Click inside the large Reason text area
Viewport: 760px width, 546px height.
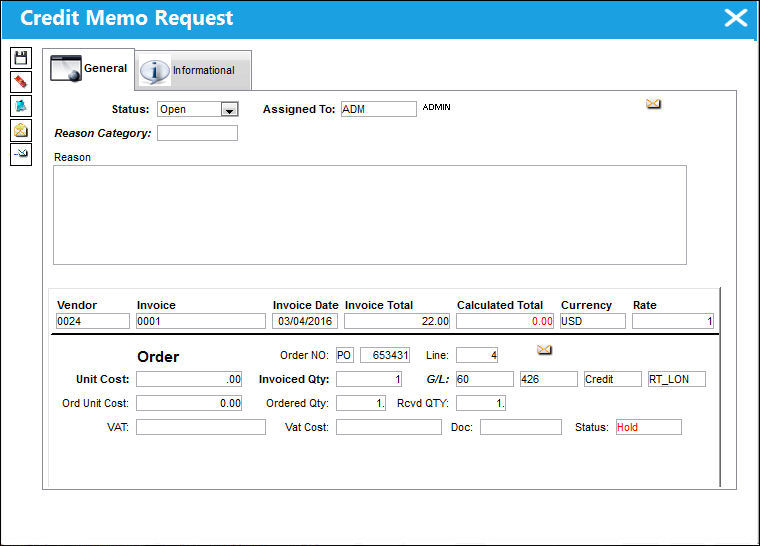point(370,215)
